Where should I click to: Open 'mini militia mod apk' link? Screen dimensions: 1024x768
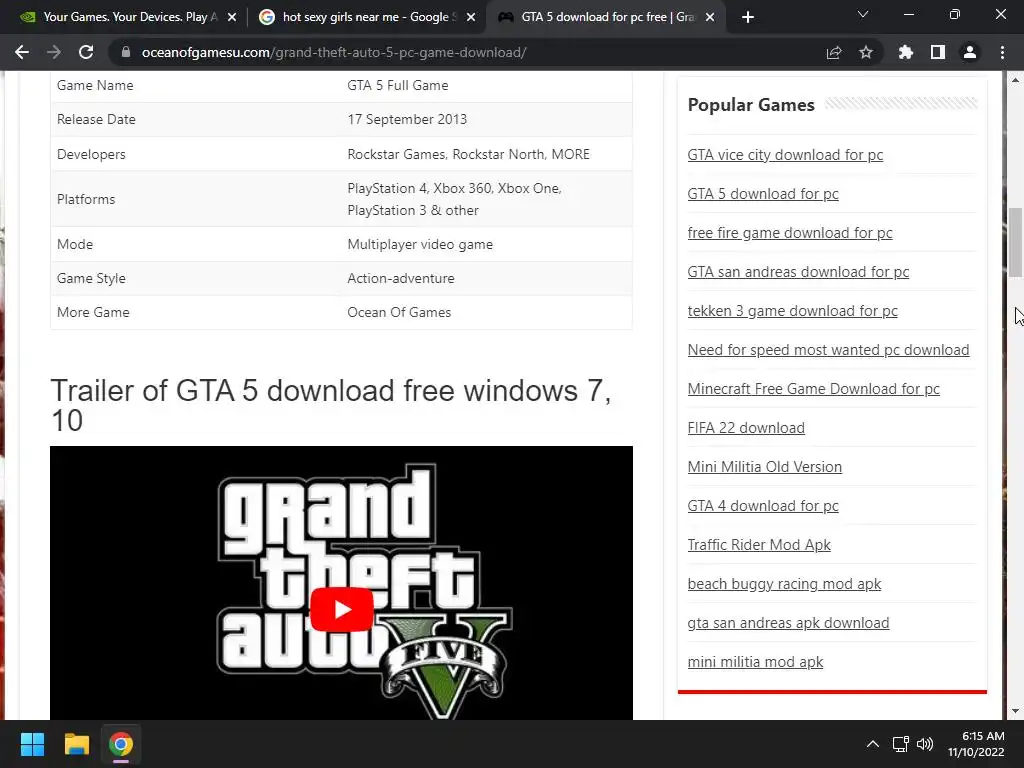coord(755,662)
